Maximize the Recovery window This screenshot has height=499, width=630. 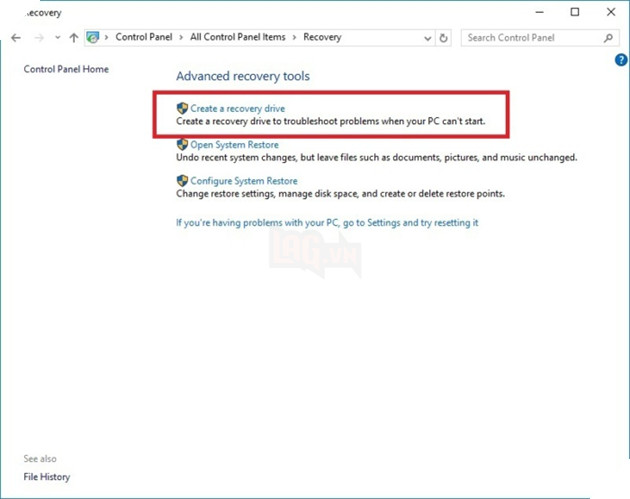pyautogui.click(x=575, y=12)
